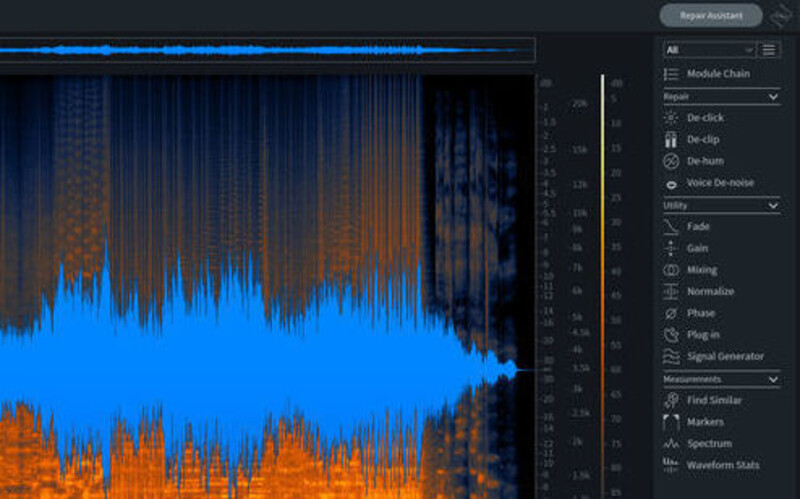Collapse the Repair section
The height and width of the screenshot is (499, 800).
click(773, 96)
